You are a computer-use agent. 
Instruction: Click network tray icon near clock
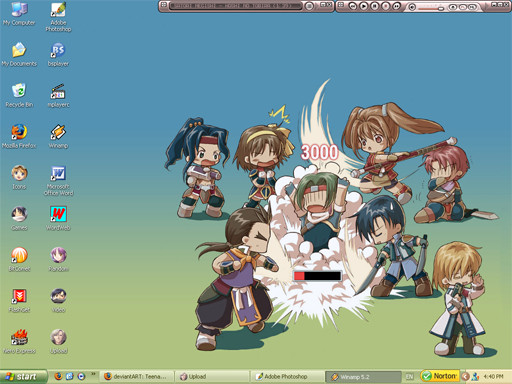pyautogui.click(x=475, y=377)
